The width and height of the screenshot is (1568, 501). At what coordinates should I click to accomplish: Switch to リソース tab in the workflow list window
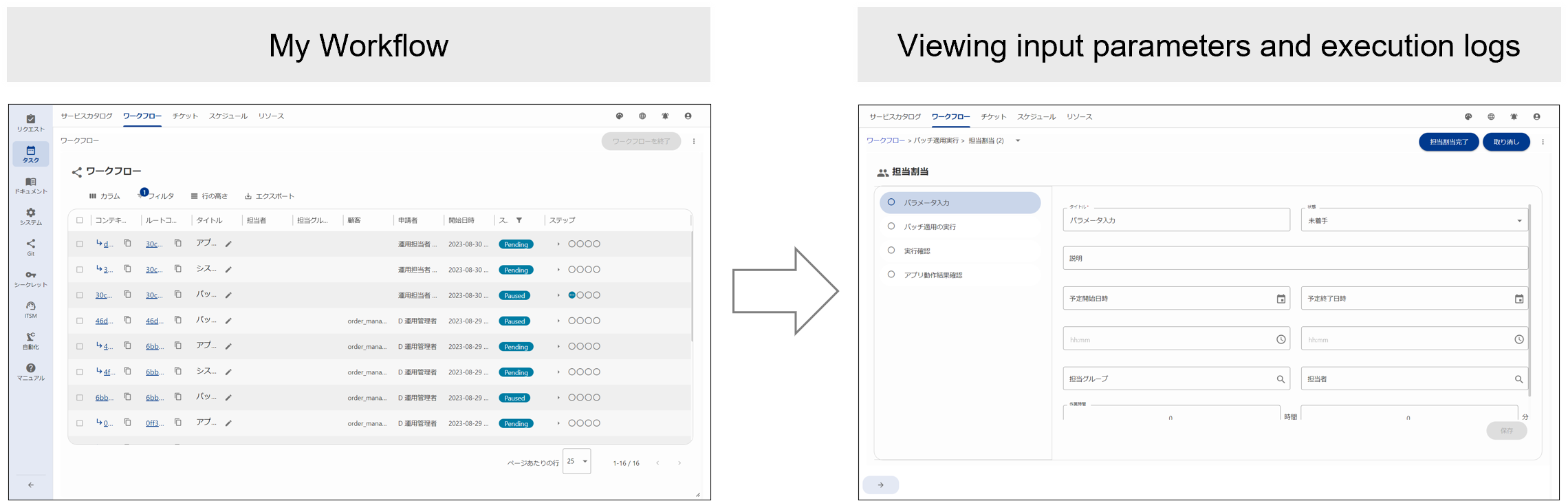click(271, 116)
